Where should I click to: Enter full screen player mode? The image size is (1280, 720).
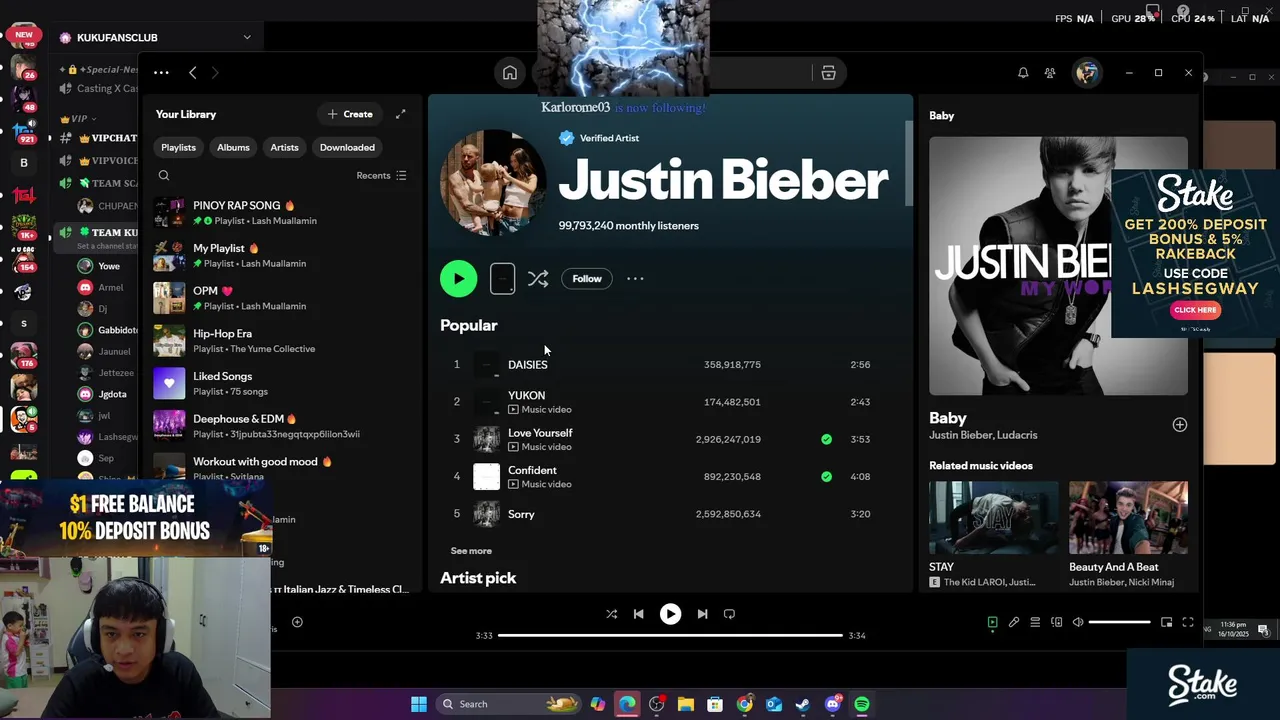[x=1188, y=622]
